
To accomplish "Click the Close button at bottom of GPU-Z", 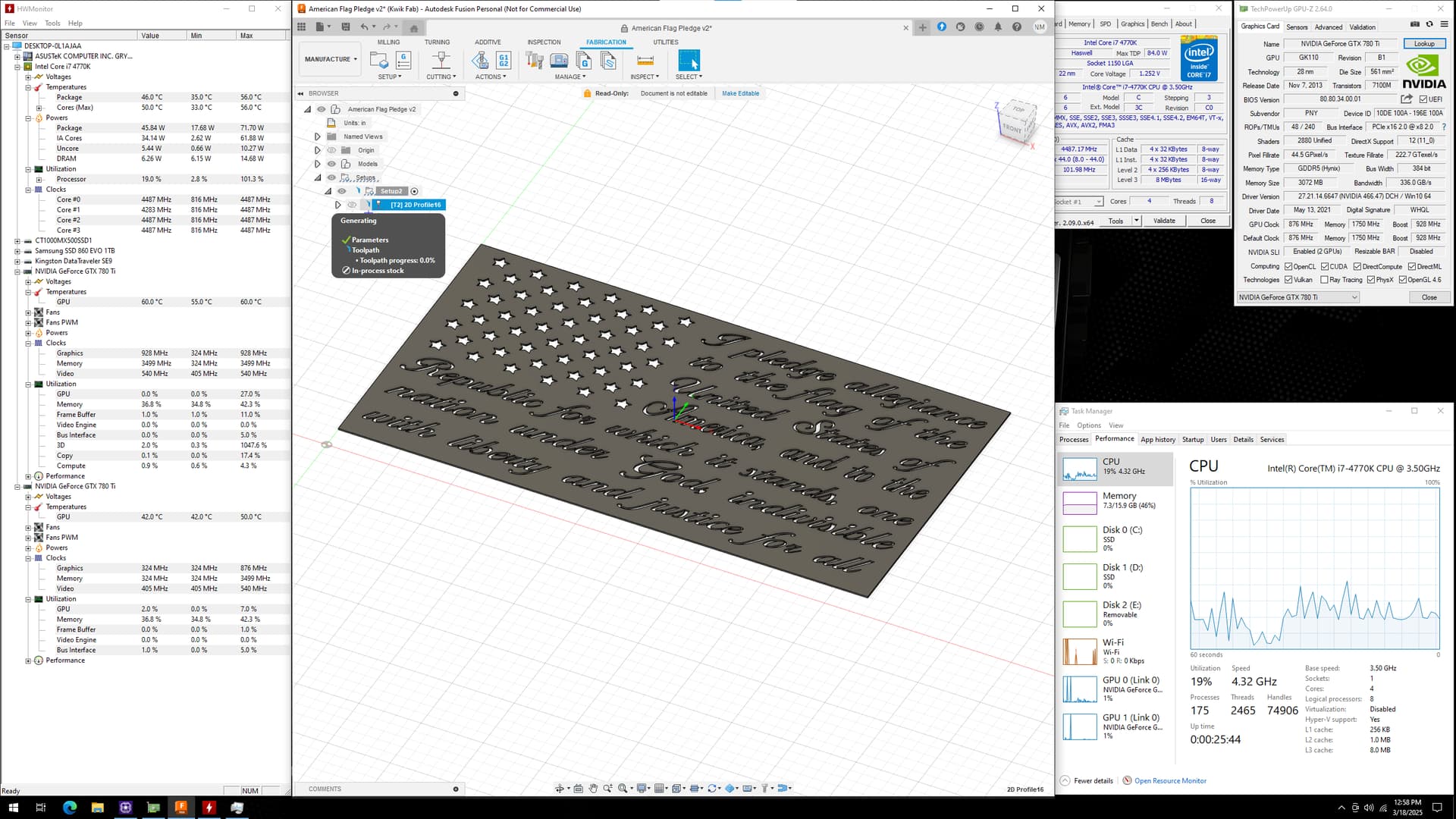I will click(x=1429, y=297).
